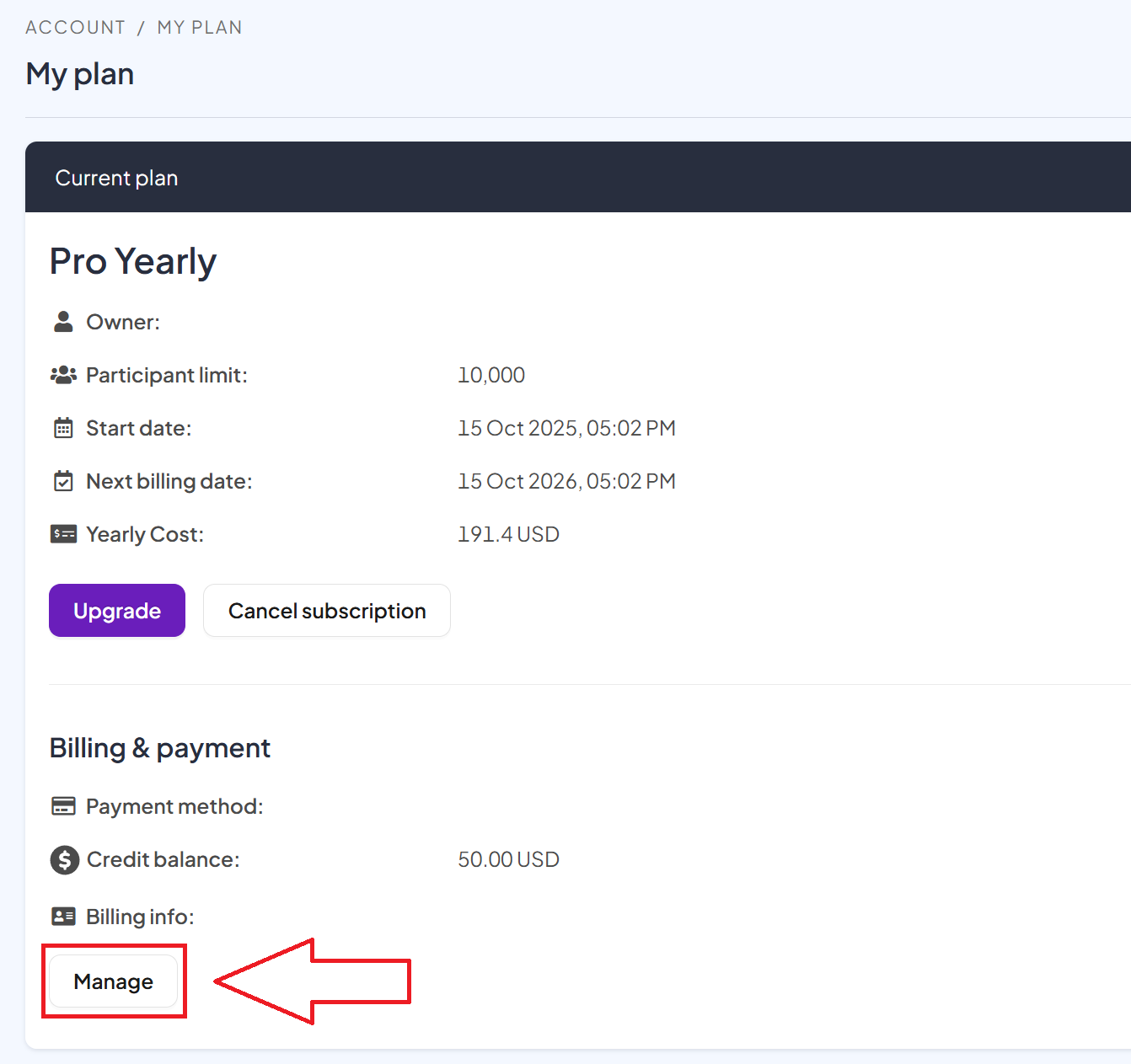1131x1064 pixels.
Task: Click the Next billing date calendar icon
Action: pyautogui.click(x=63, y=481)
